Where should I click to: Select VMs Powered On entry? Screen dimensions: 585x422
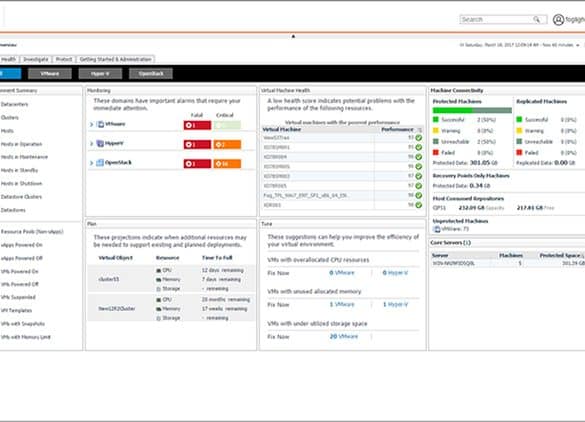pos(20,272)
